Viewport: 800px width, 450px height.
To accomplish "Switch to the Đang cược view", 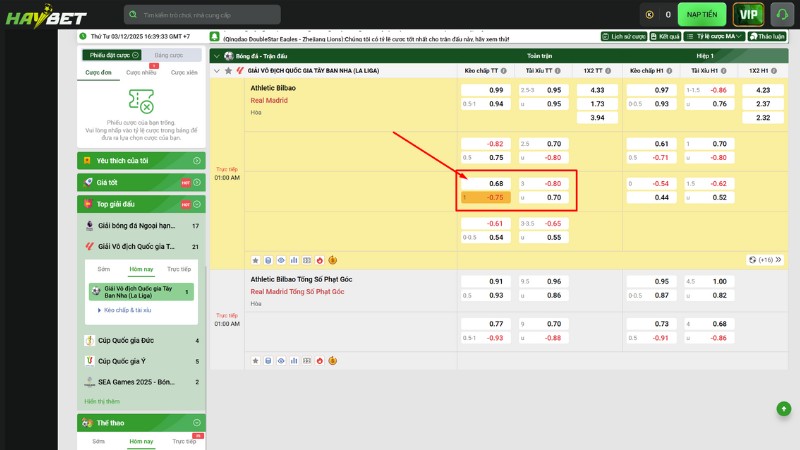I will point(169,55).
